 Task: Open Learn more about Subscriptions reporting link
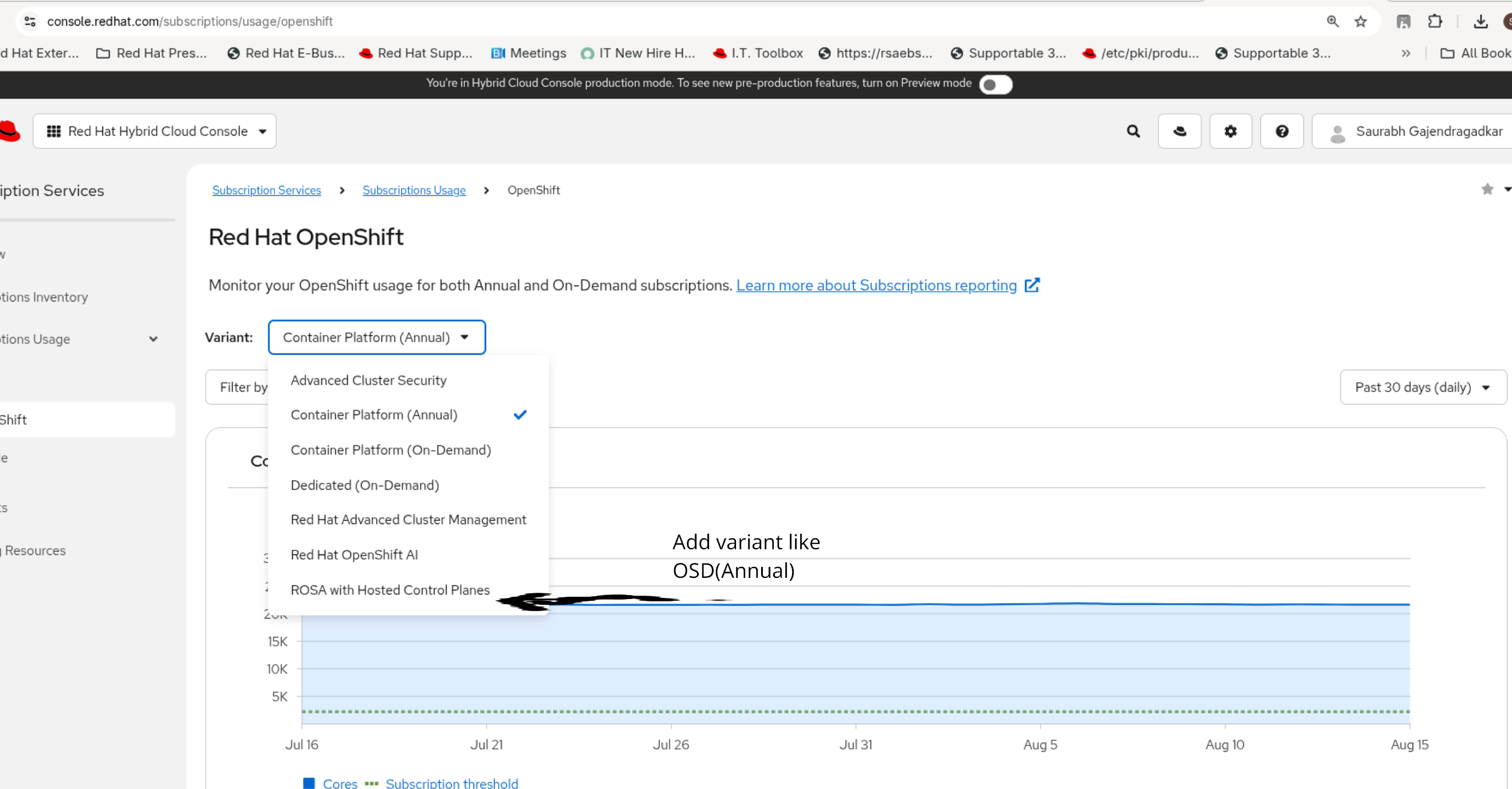876,286
